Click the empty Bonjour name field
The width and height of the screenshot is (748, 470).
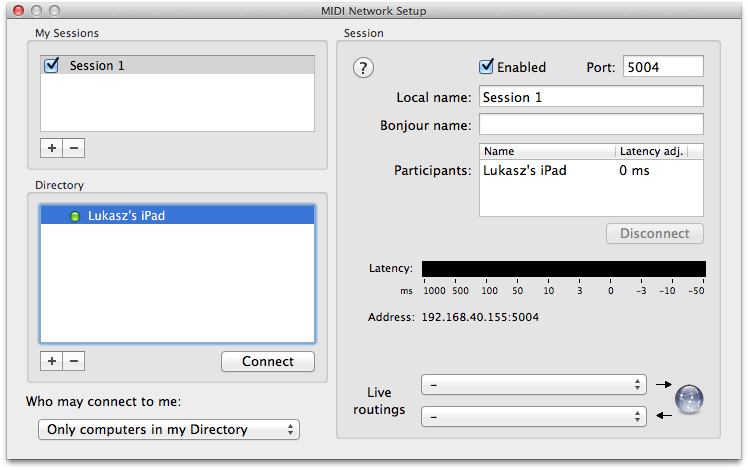tap(591, 124)
